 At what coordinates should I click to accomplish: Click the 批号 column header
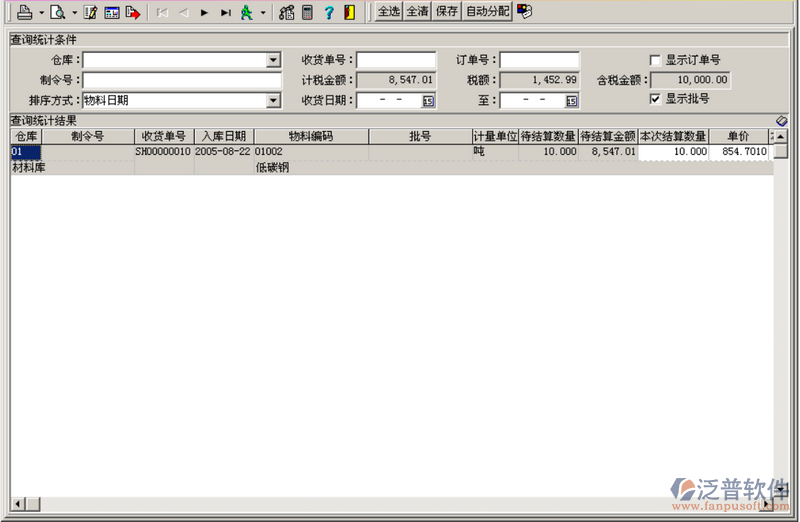pos(420,136)
